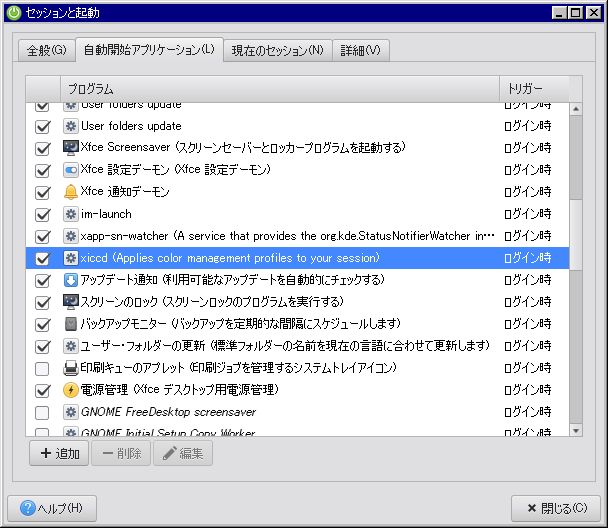Click the プログラム column header

click(x=280, y=89)
